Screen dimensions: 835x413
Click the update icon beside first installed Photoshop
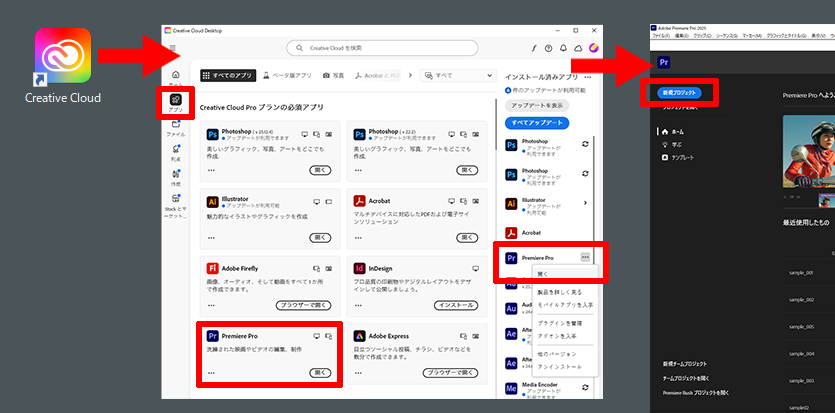coord(585,144)
